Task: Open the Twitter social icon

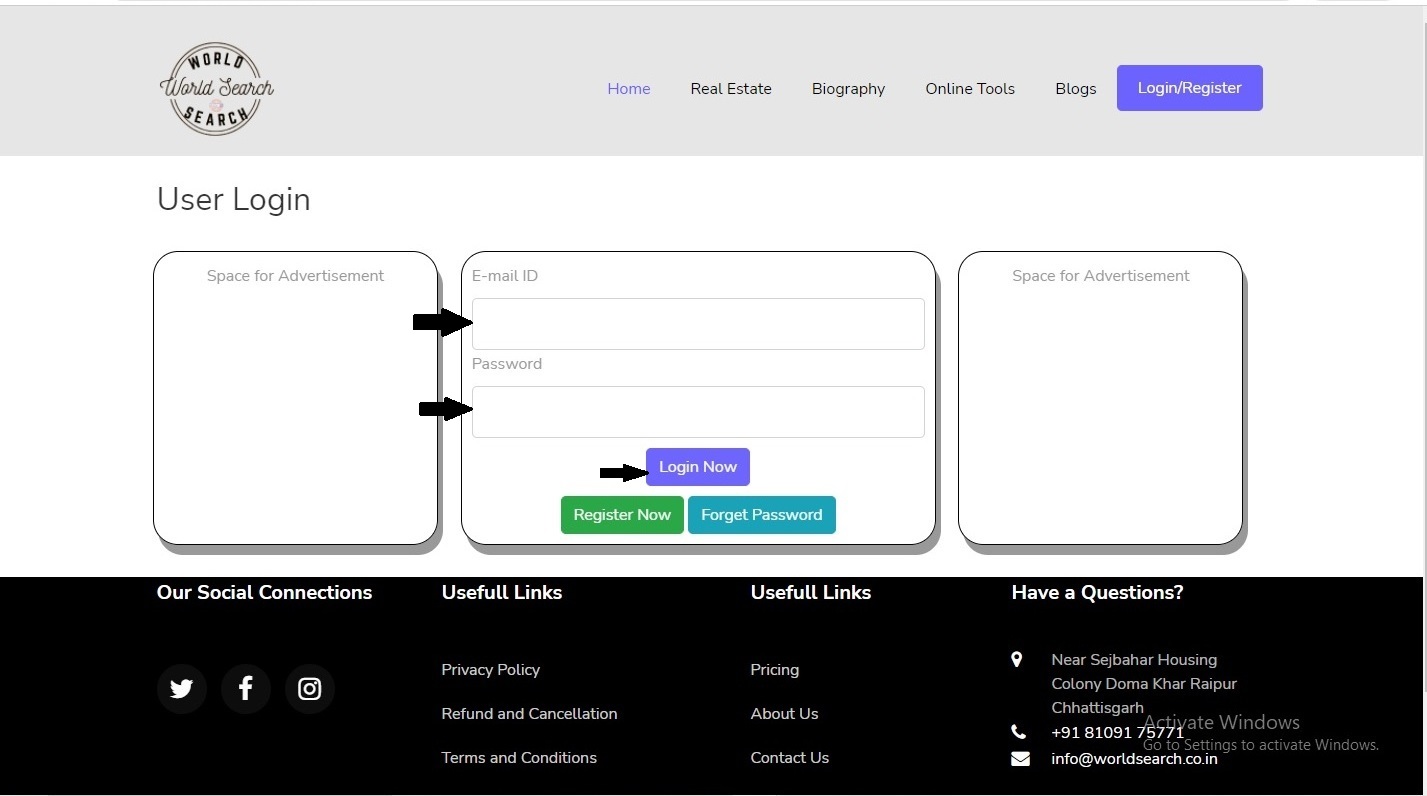Action: 181,689
